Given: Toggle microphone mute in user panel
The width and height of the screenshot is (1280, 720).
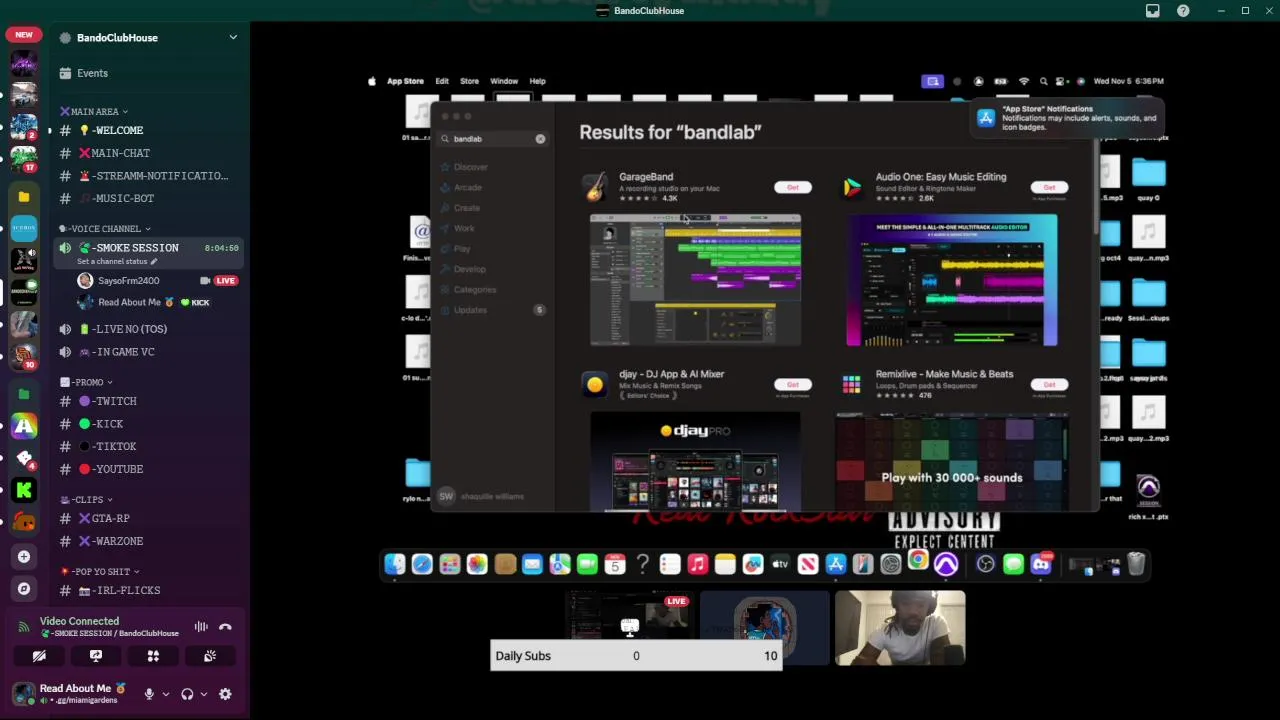Looking at the screenshot, I should 149,694.
